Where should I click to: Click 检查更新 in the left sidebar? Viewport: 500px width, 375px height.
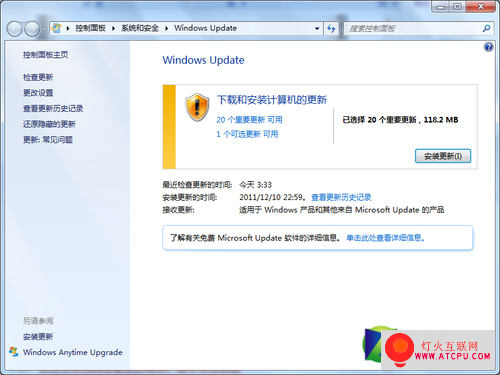pos(38,77)
